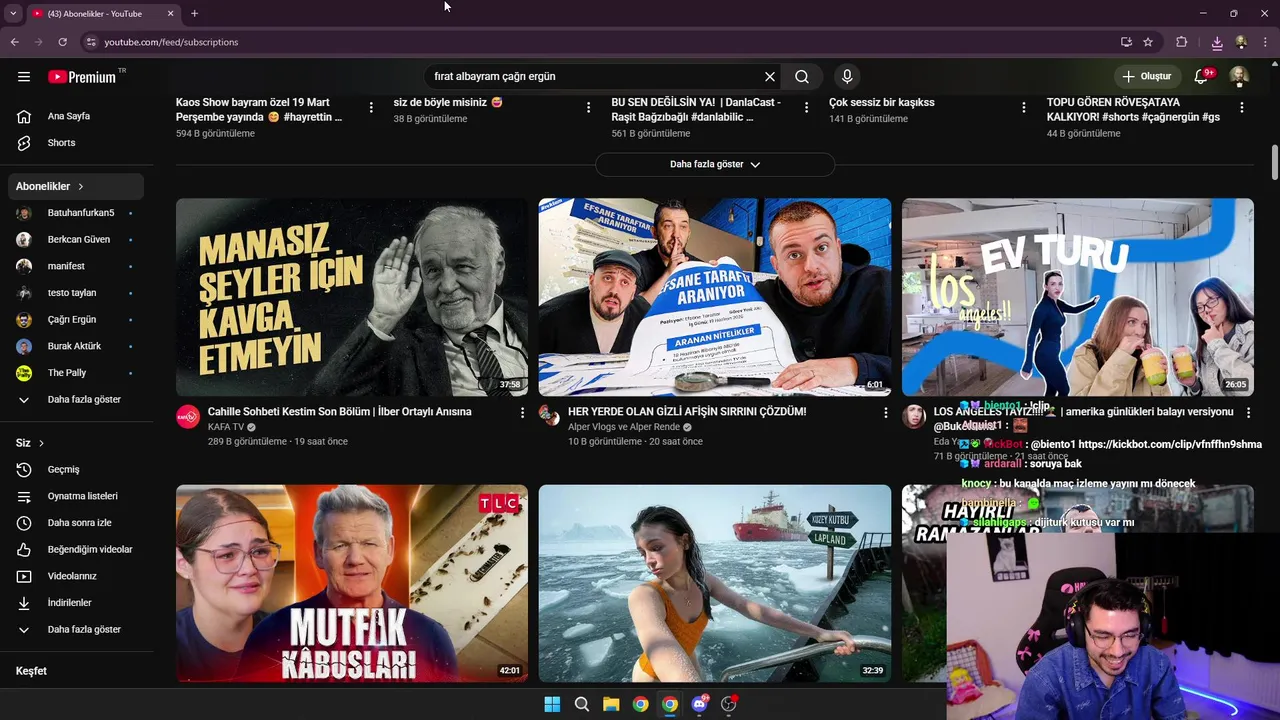The height and width of the screenshot is (720, 1280).
Task: Open testo taylan channel
Action: click(76, 293)
